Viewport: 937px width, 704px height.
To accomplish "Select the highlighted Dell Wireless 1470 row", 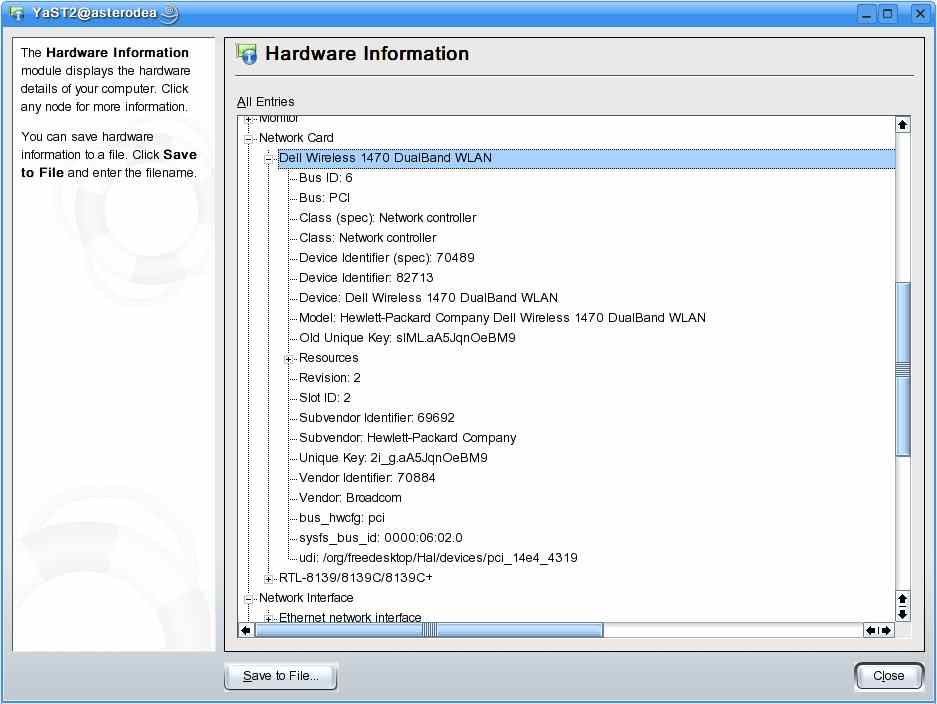I will click(586, 158).
